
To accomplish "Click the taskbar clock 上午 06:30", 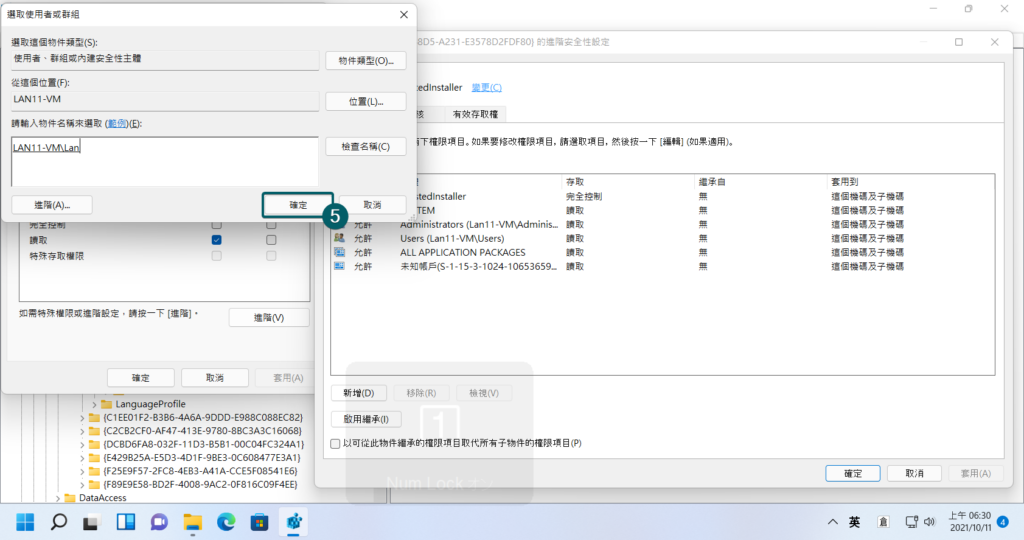I will pyautogui.click(x=970, y=521).
